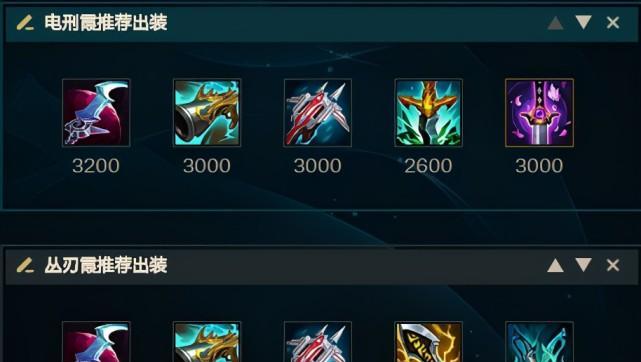Choose the red crossbow item in 丛刃霞 block

[318, 342]
